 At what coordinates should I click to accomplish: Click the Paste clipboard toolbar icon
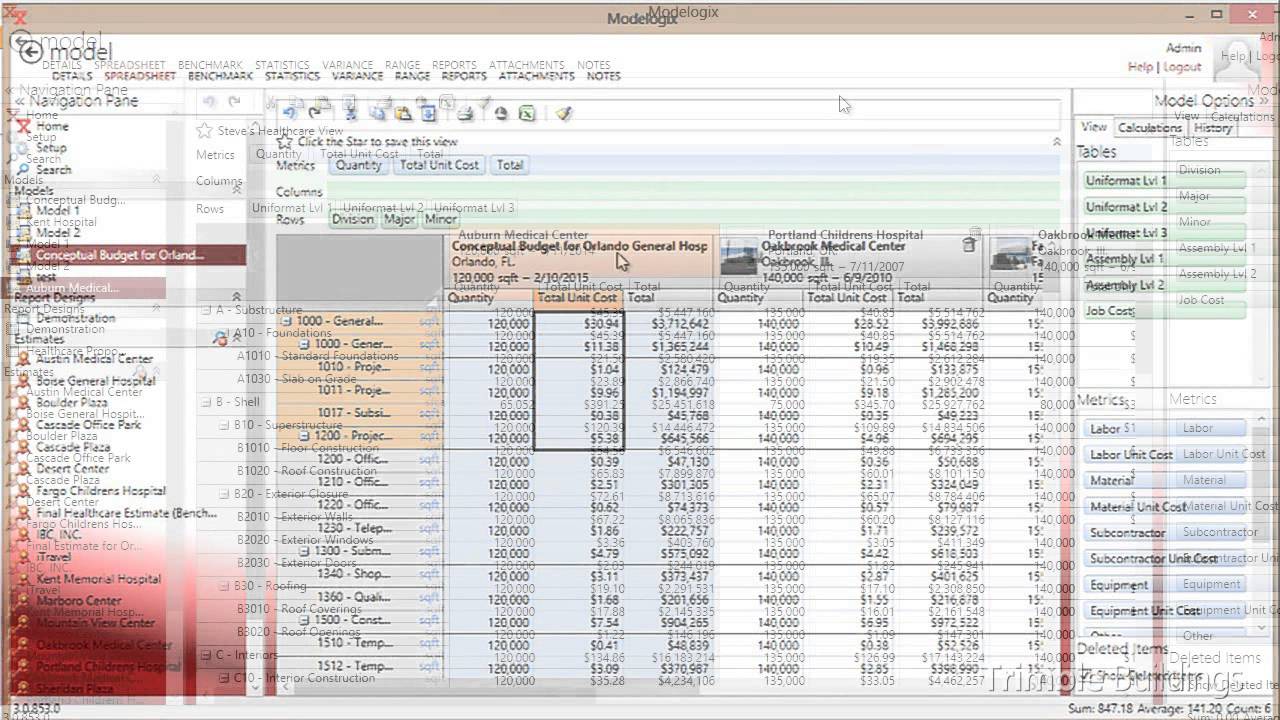[x=403, y=113]
